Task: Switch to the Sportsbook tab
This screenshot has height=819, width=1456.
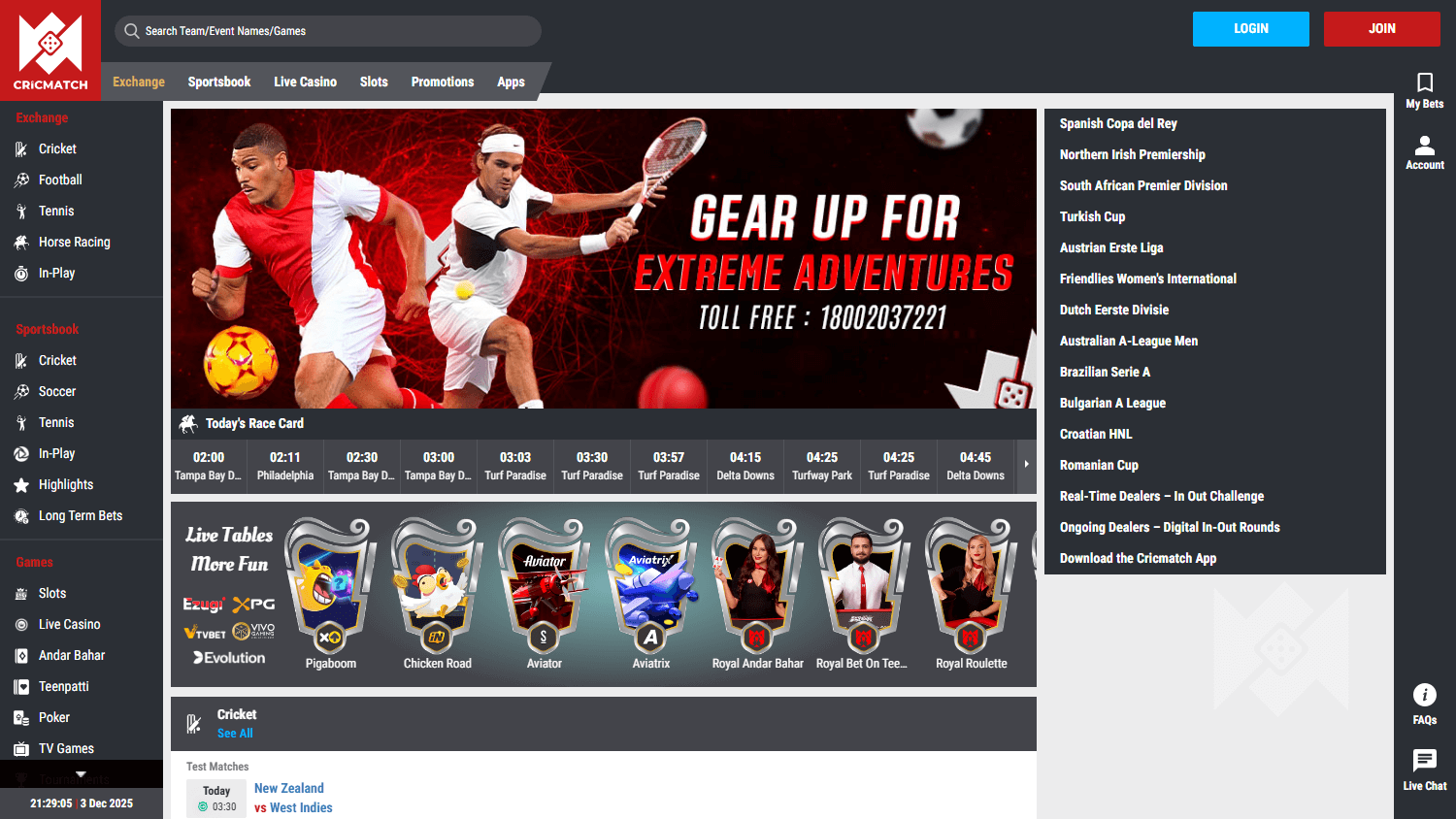Action: (218, 82)
